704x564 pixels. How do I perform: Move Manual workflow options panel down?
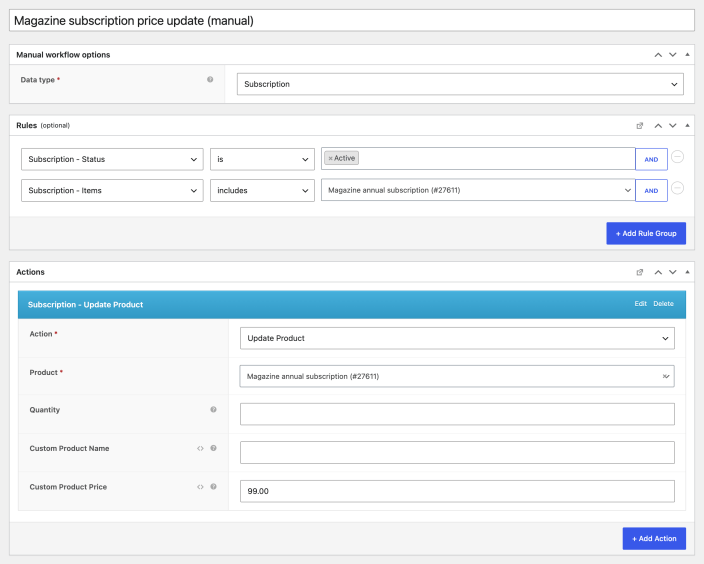673,55
